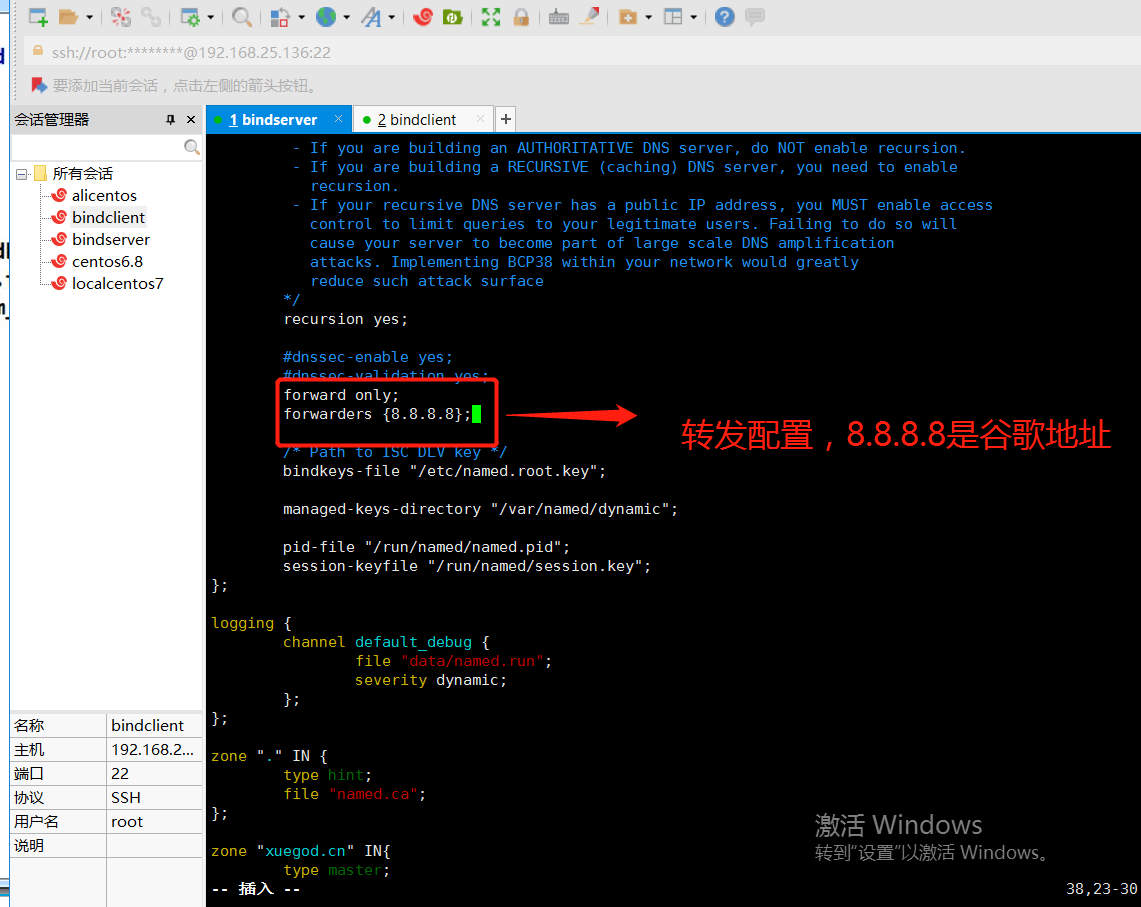Click the 说明 property row label
The image size is (1141, 907).
coord(29,845)
